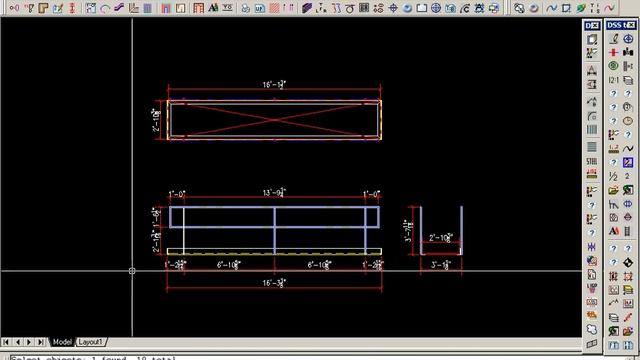The height and width of the screenshot is (360, 640).
Task: Click the green circle icon in DSS toolbar
Action: [613, 66]
